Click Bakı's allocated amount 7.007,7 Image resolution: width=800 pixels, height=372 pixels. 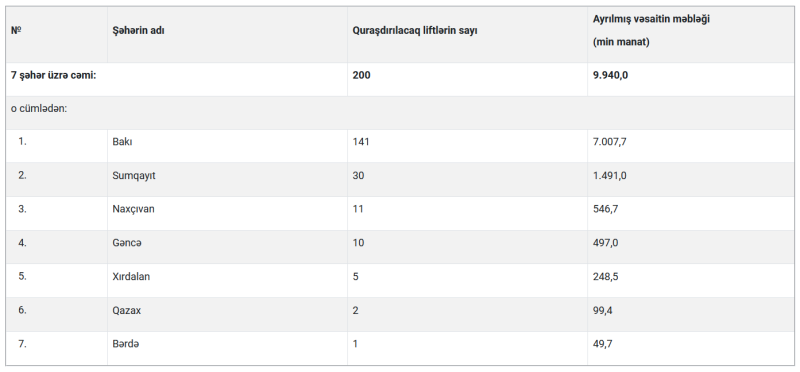(609, 142)
